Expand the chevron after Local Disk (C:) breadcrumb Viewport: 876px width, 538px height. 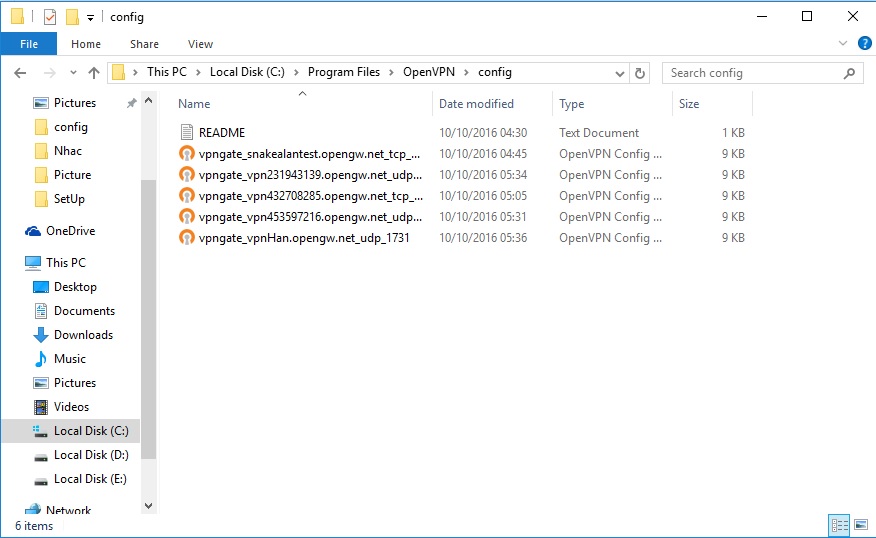click(x=296, y=73)
